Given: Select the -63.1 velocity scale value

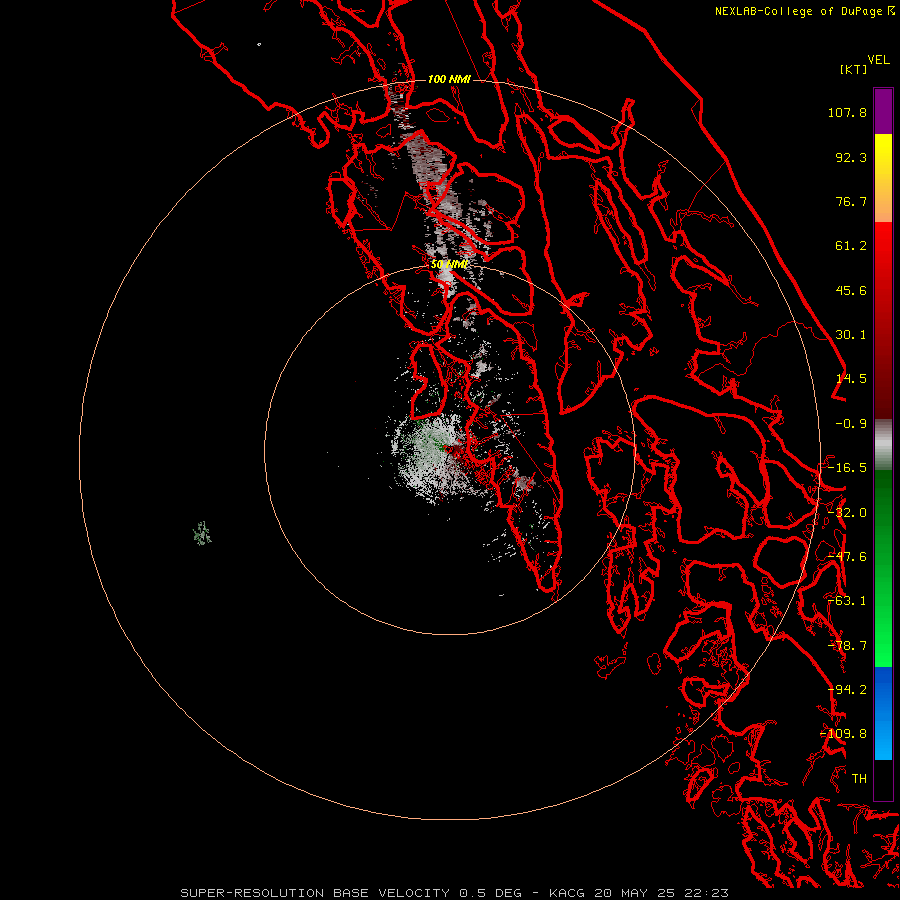Looking at the screenshot, I should point(847,601).
